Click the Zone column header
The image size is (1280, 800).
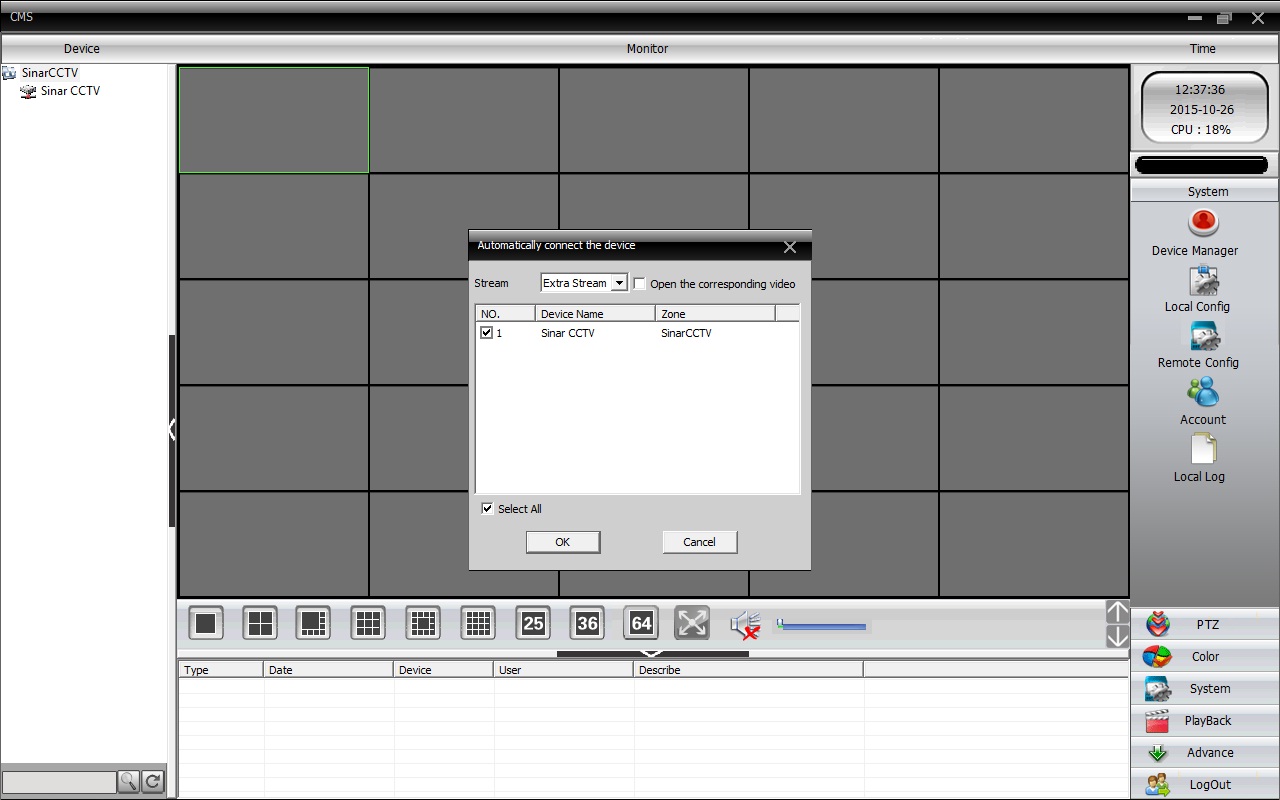coord(715,314)
